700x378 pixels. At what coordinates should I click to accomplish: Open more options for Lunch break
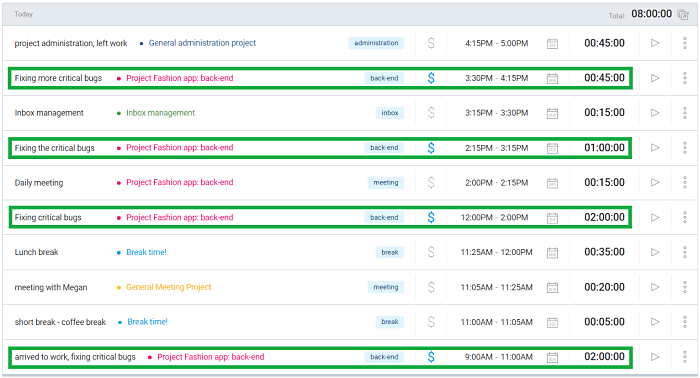pos(684,252)
